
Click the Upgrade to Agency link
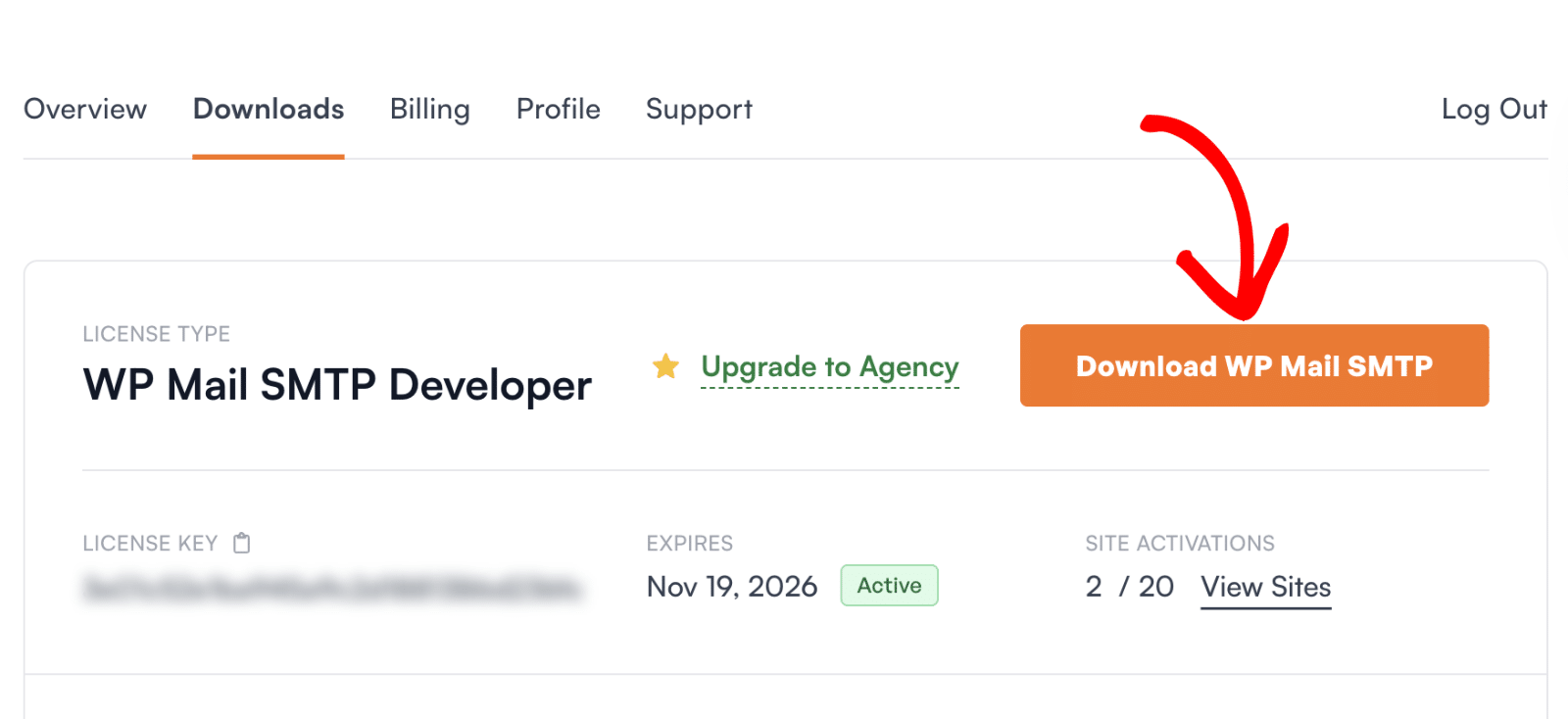pyautogui.click(x=830, y=367)
